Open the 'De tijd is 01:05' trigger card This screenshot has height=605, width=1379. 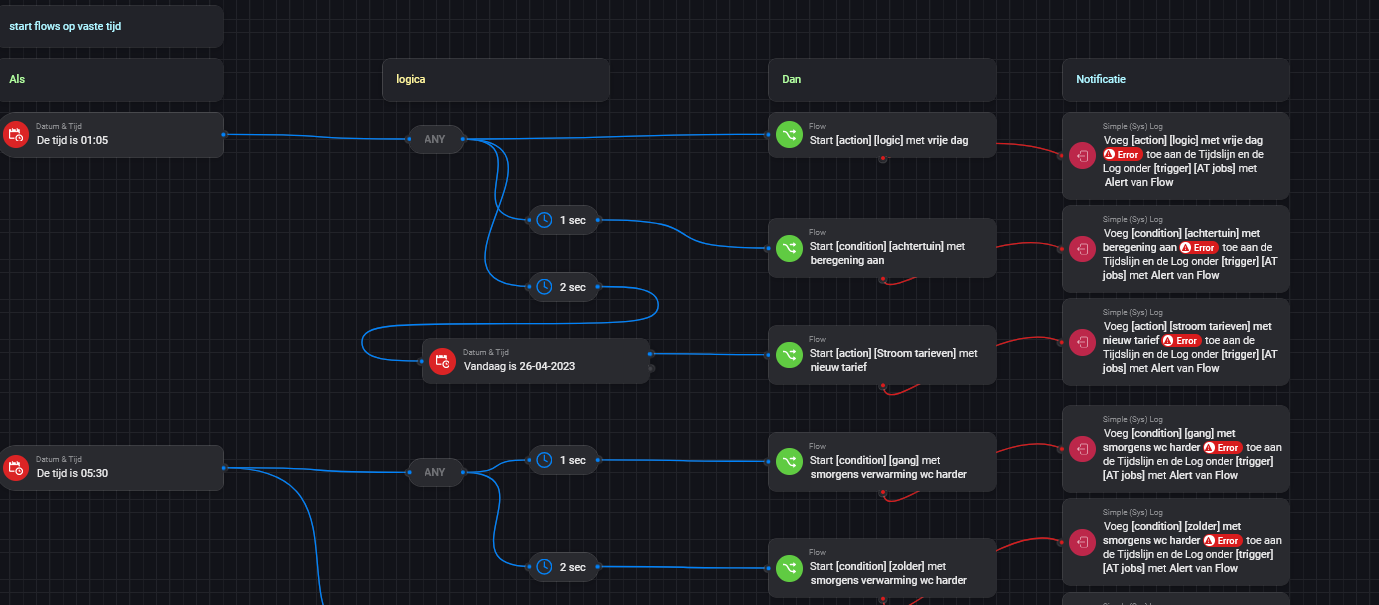[111, 135]
